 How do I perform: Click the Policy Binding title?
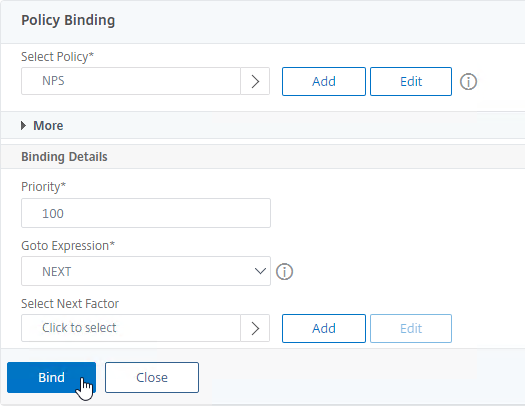coord(68,20)
